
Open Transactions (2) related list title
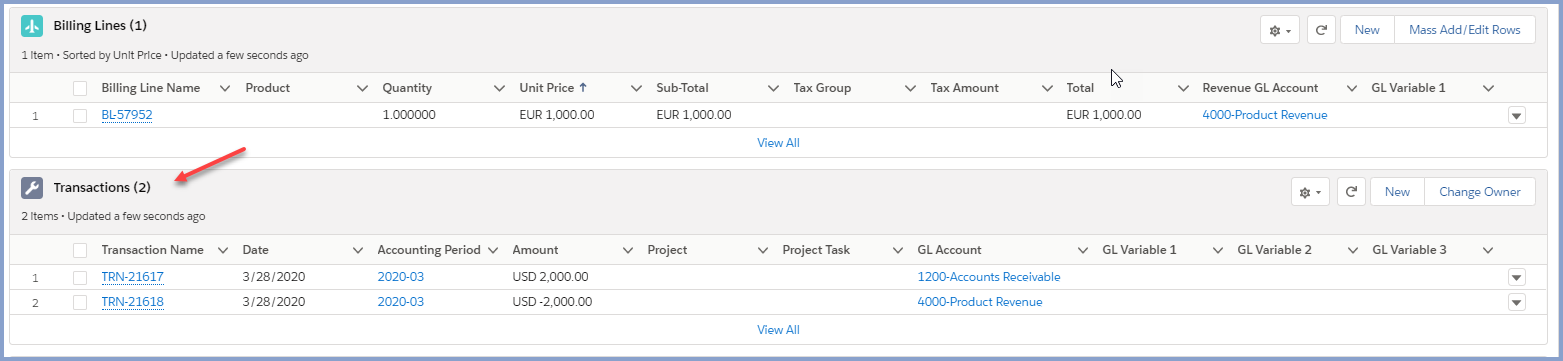click(x=102, y=187)
